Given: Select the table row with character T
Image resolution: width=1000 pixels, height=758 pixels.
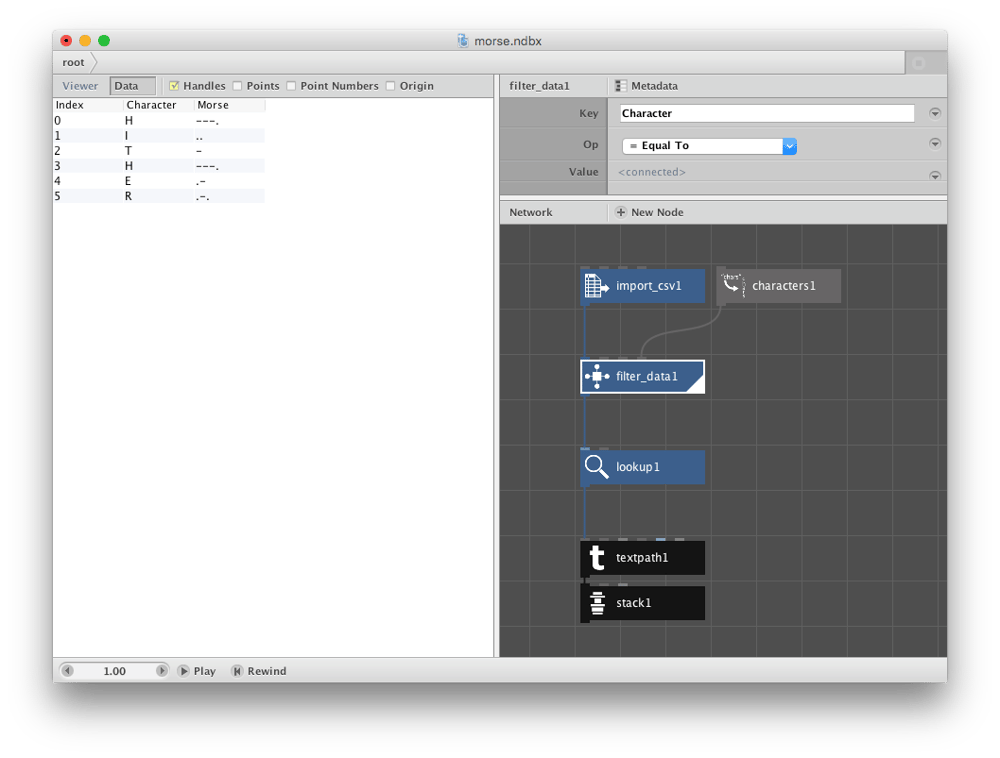Looking at the screenshot, I should click(x=159, y=151).
